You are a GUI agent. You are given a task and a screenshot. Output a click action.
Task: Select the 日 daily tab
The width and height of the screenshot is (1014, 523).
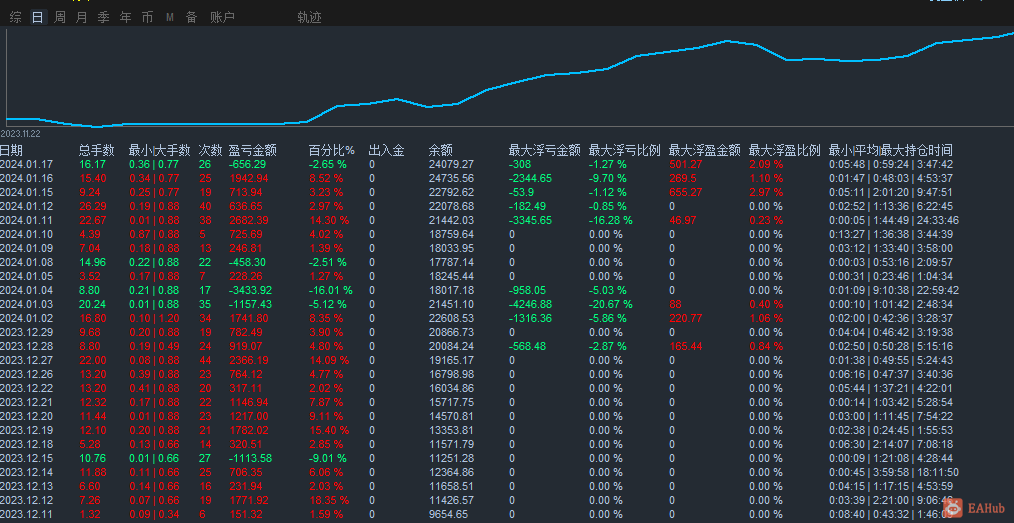[37, 17]
